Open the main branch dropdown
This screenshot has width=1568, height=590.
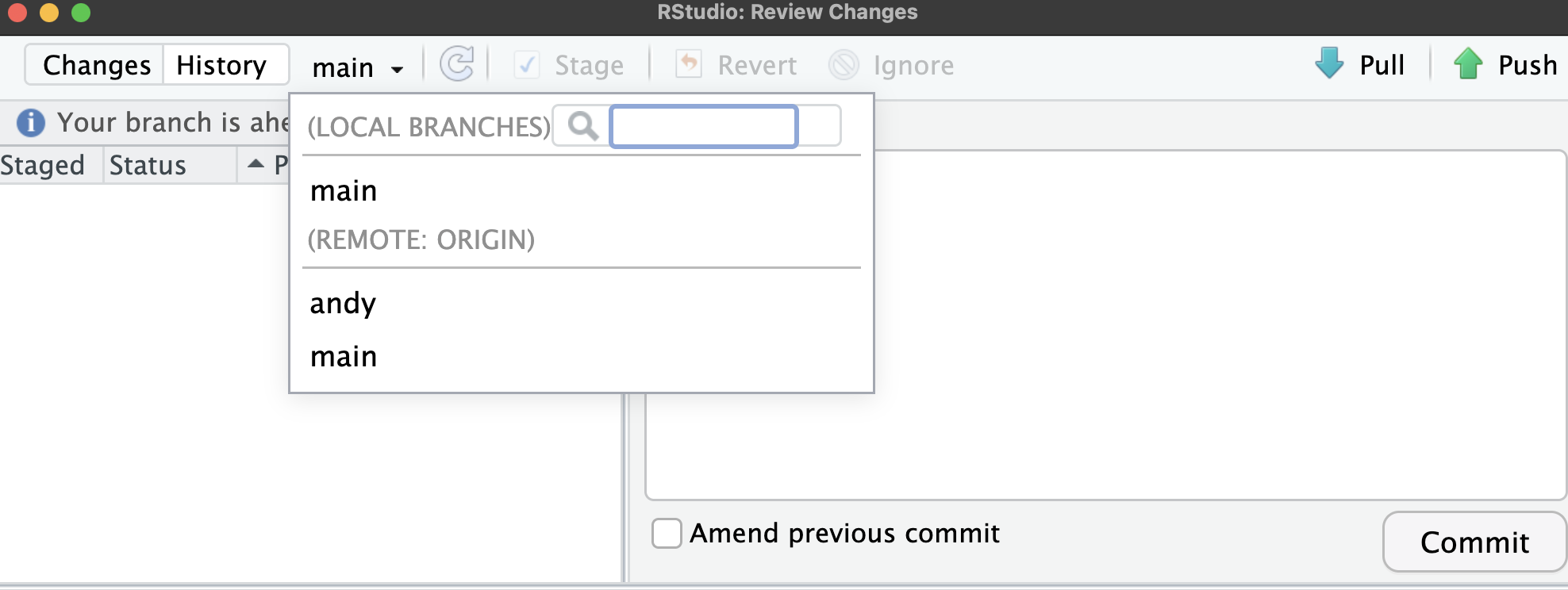pyautogui.click(x=358, y=68)
